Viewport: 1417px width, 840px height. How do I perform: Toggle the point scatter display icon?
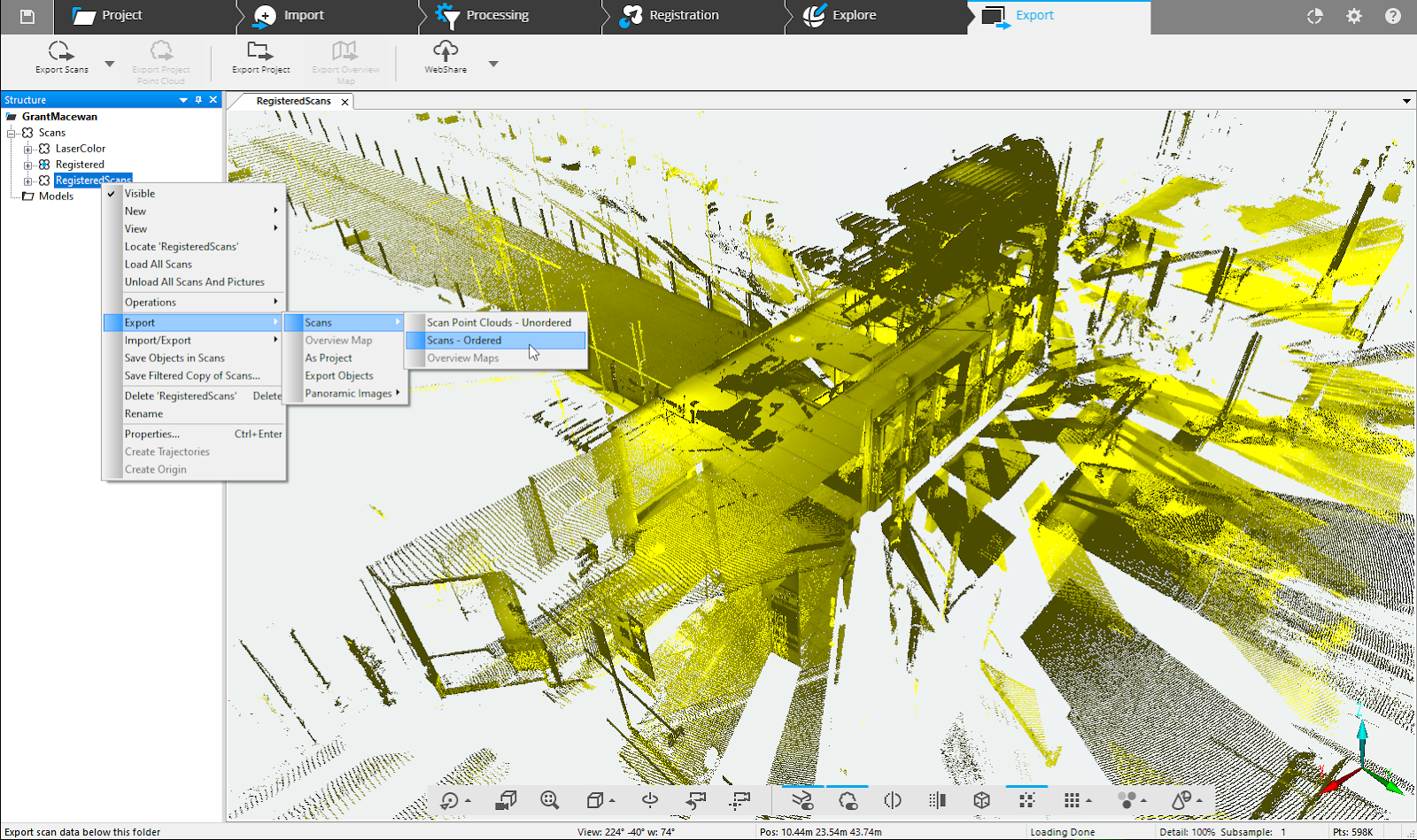pos(1026,800)
